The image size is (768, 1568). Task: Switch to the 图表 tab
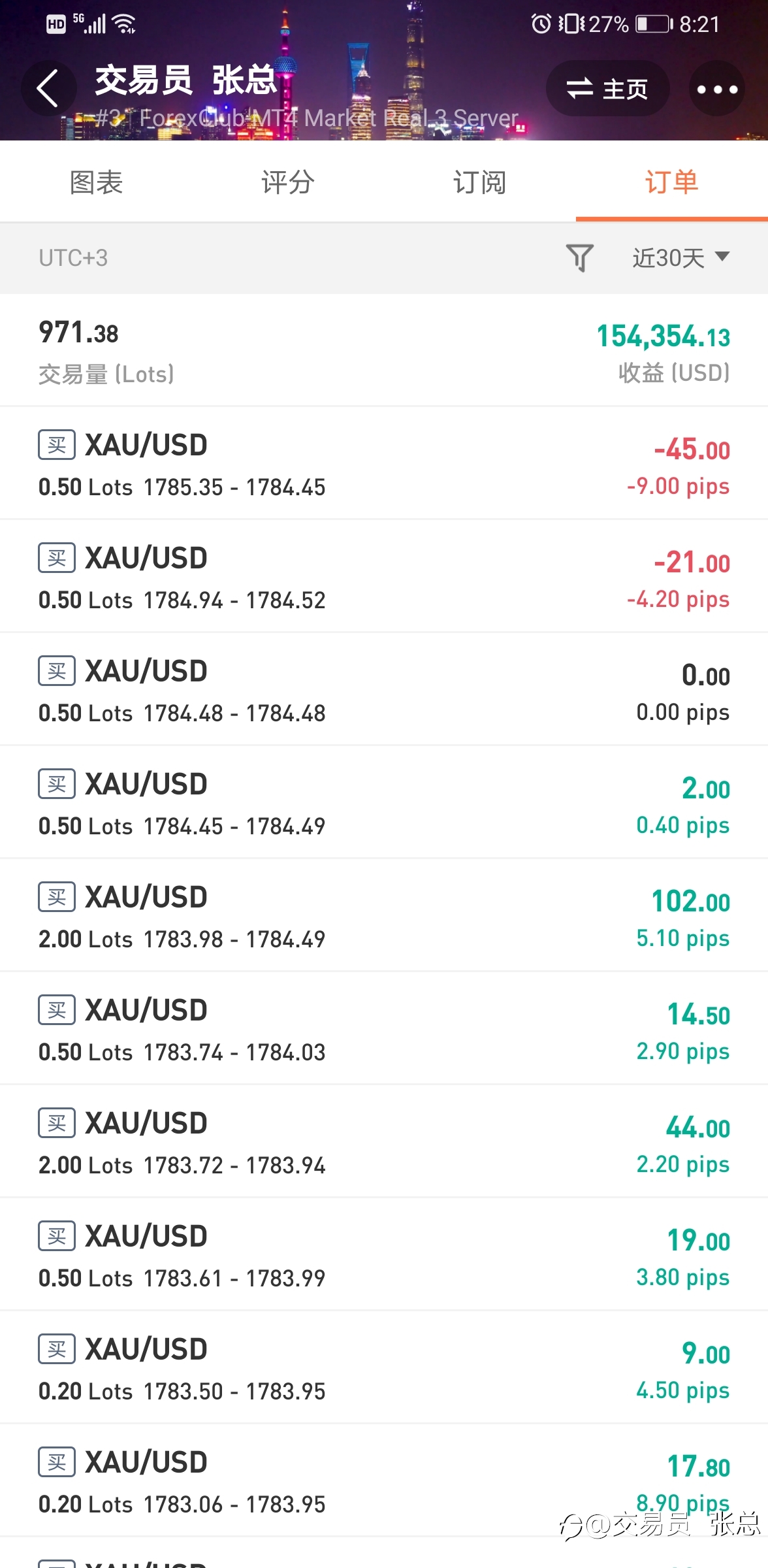[x=96, y=182]
